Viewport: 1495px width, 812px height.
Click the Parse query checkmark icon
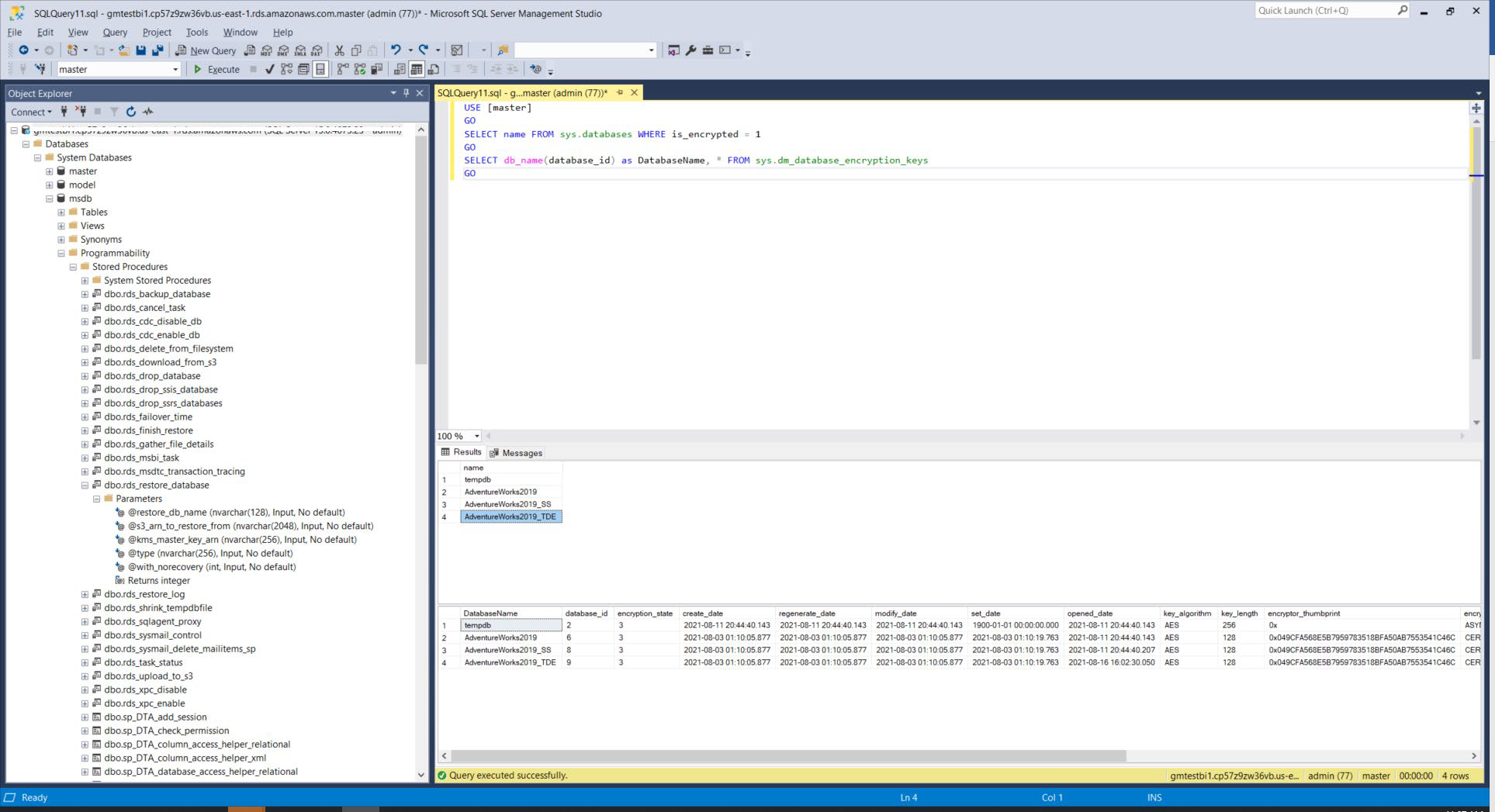[269, 70]
